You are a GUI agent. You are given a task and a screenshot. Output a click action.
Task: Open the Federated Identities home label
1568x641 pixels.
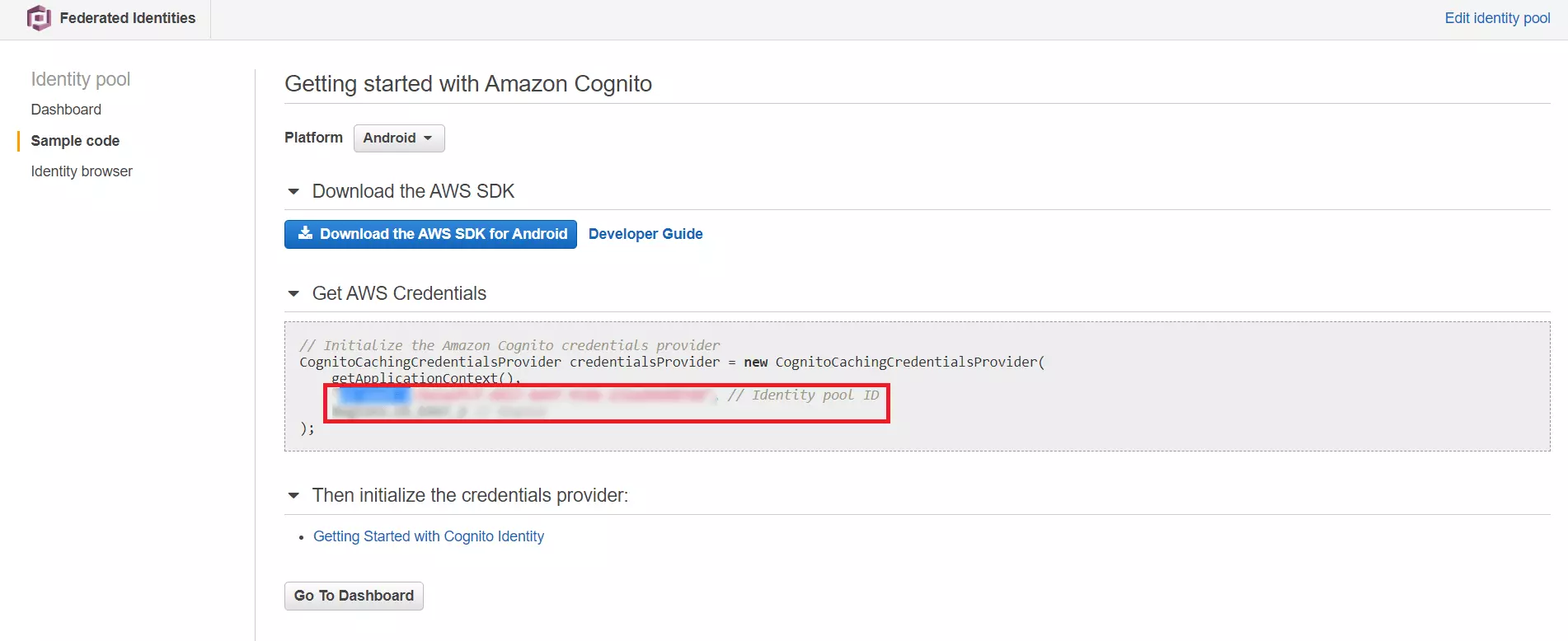pos(128,18)
